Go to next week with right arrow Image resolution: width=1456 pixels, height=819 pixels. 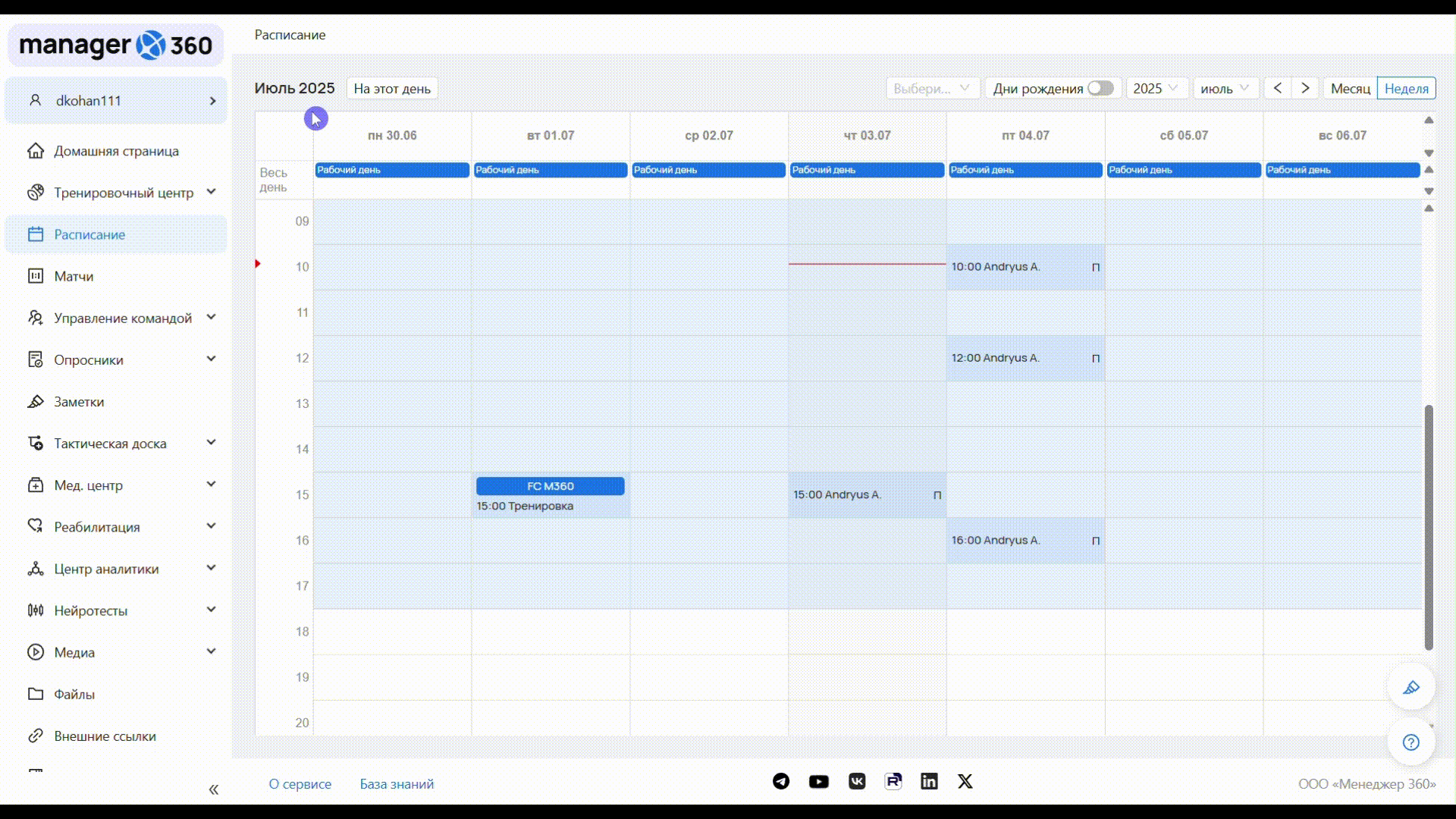point(1305,88)
